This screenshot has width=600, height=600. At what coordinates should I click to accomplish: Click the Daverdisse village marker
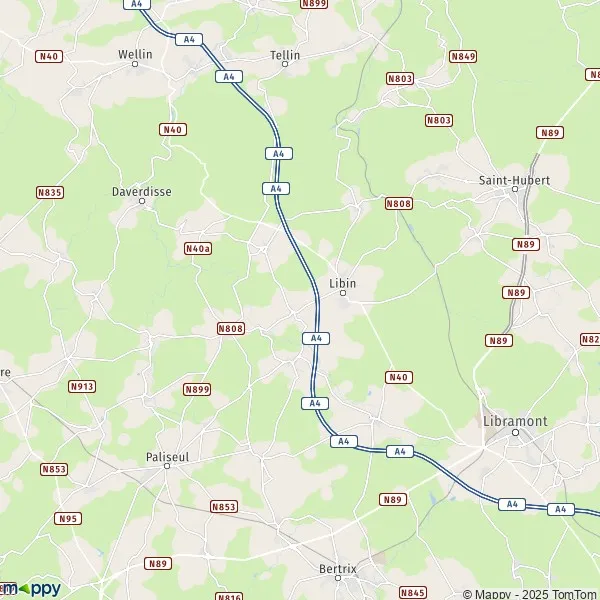click(x=142, y=201)
